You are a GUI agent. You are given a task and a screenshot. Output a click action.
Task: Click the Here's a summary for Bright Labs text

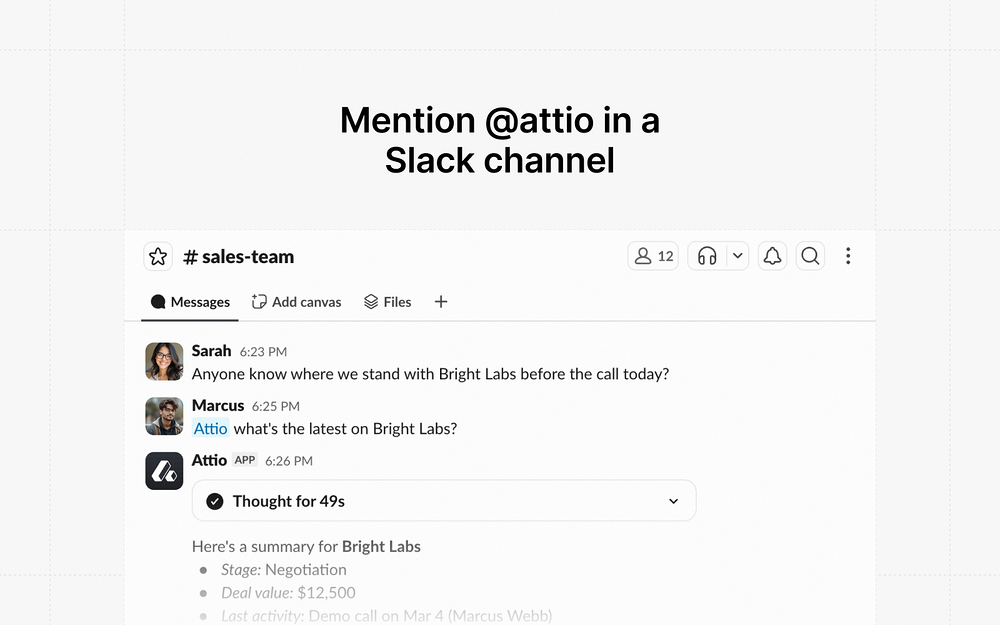coord(306,547)
